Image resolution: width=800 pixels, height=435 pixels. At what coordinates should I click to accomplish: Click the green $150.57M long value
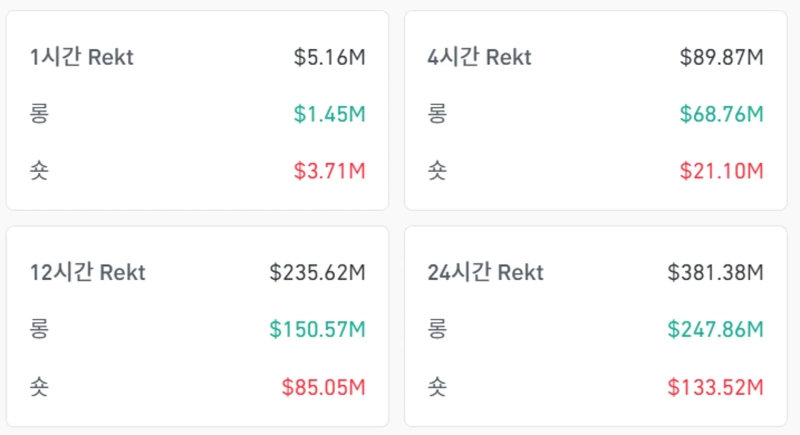pyautogui.click(x=317, y=329)
